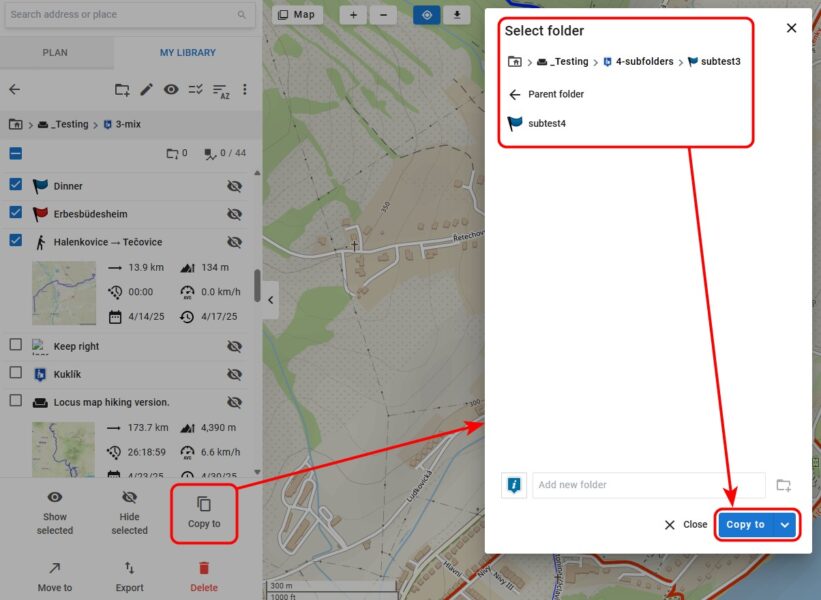Toggle visibility of Erbesbüdesheim
821x600 pixels.
234,214
